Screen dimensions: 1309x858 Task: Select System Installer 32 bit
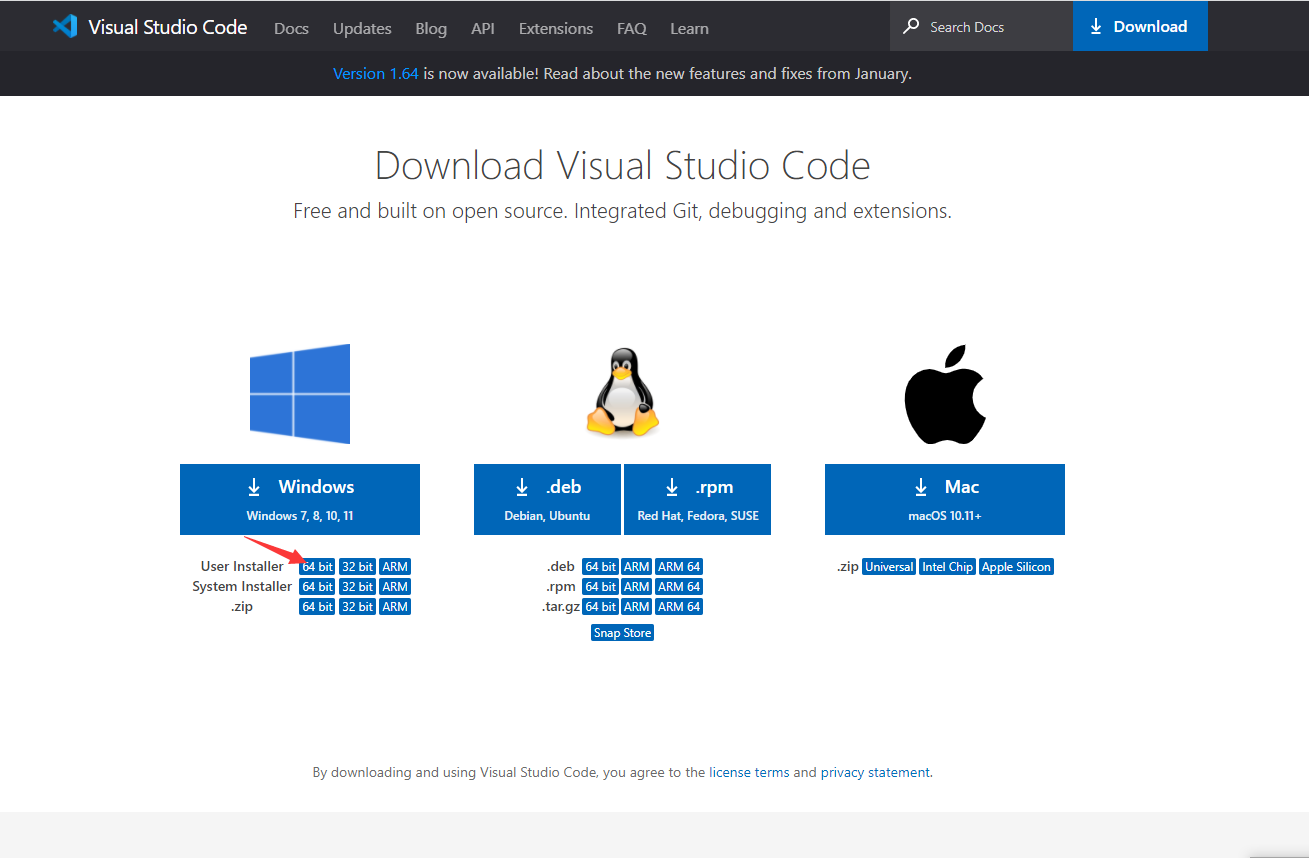357,587
